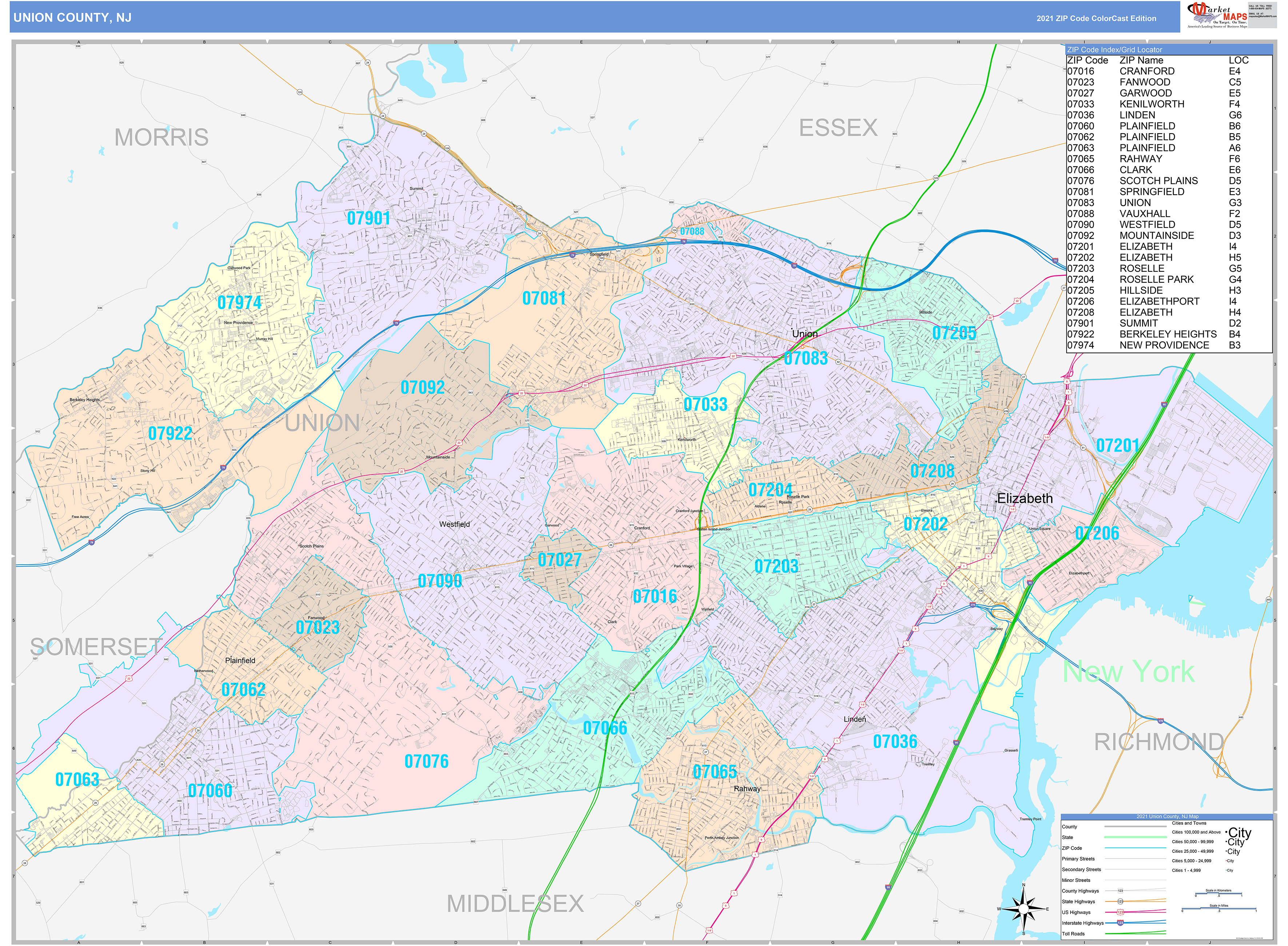Click the large UNION county label

click(322, 423)
